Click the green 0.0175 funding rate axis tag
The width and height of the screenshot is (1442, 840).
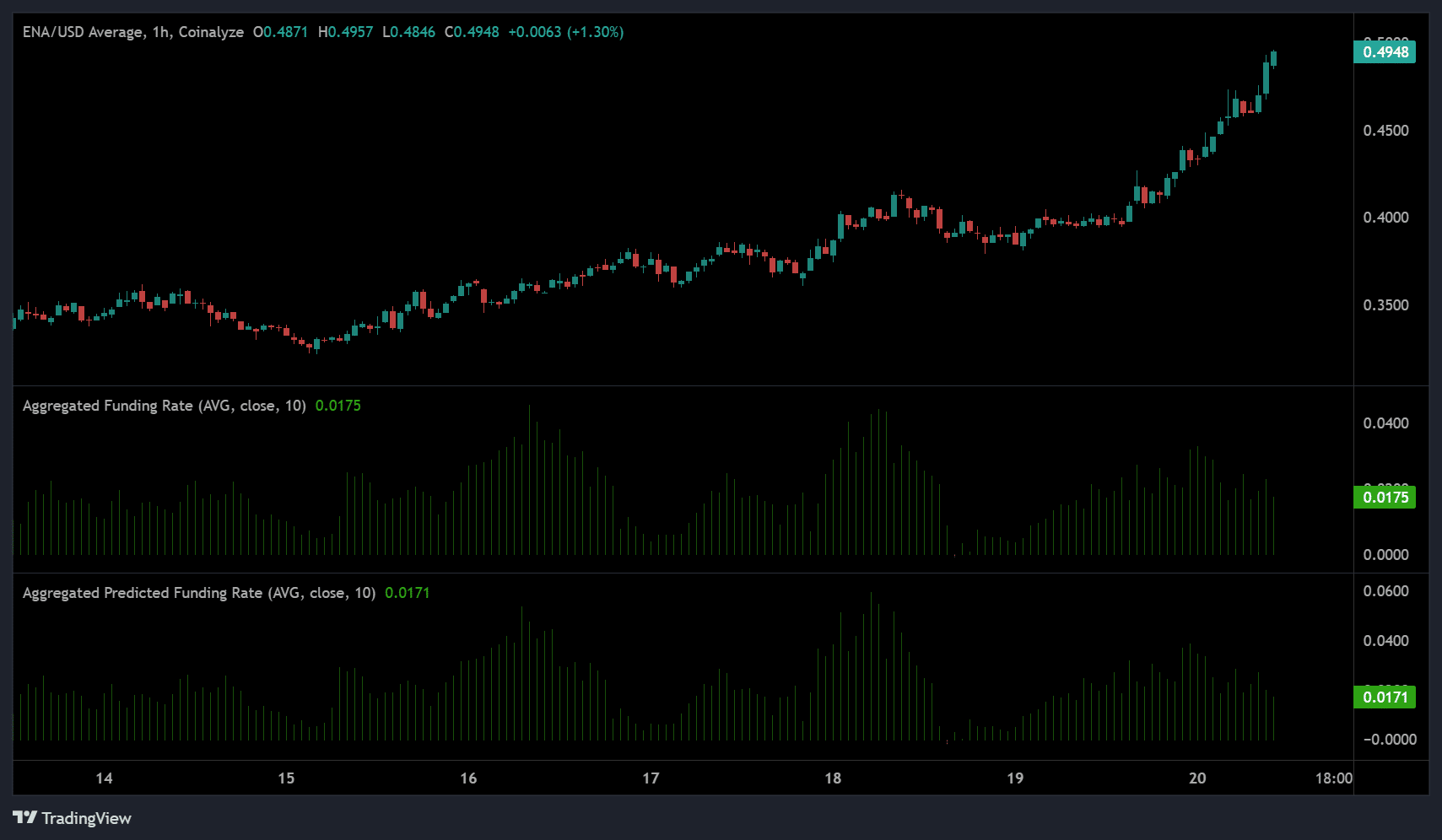(1385, 498)
